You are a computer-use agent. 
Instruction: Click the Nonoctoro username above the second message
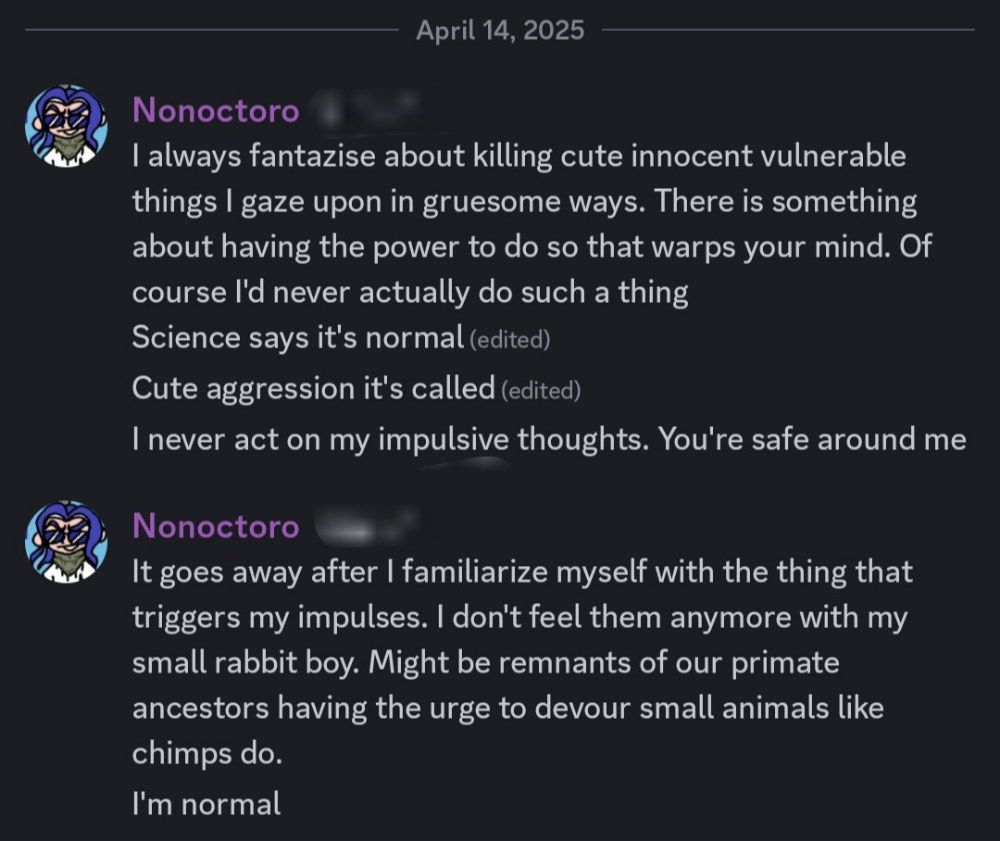[x=216, y=526]
